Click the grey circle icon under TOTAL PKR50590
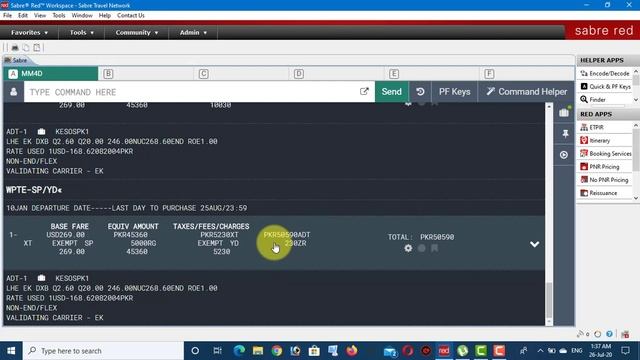The width and height of the screenshot is (640, 360). pos(422,248)
